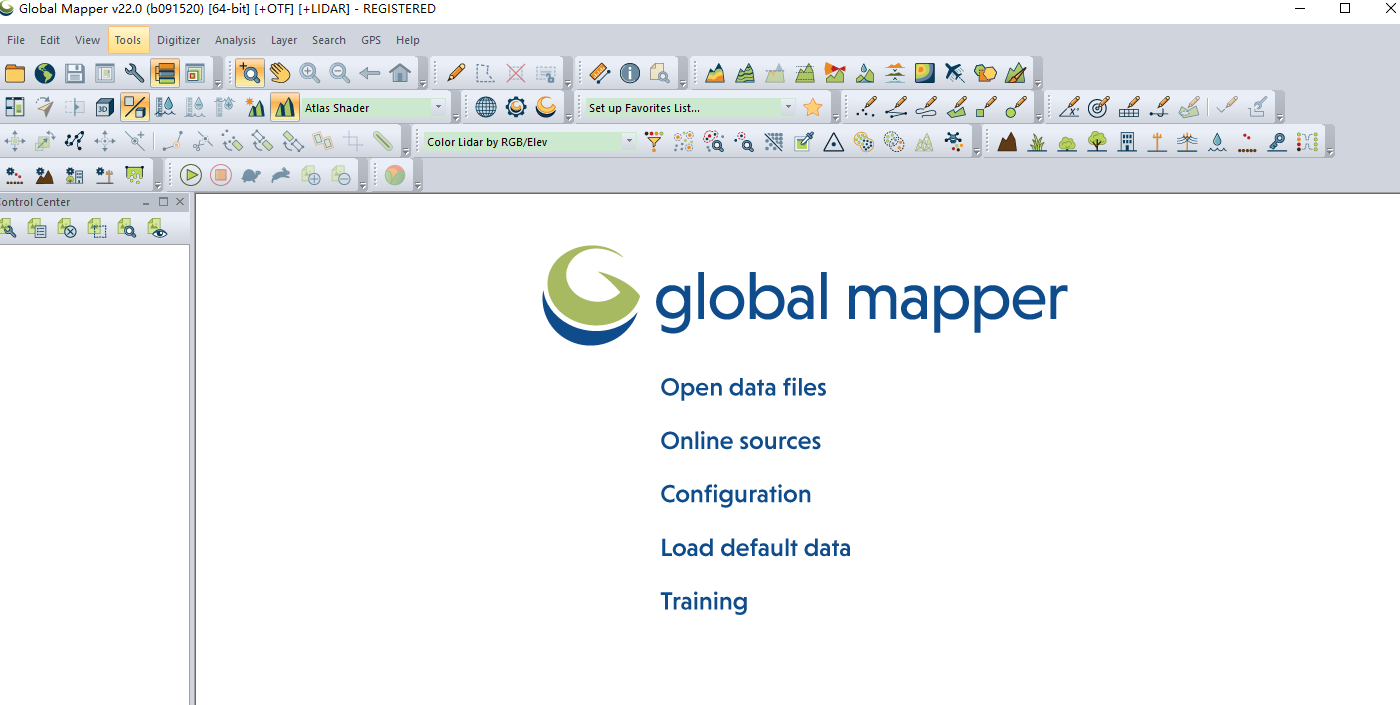Viewport: 1400px width, 705px height.
Task: Expand the Set up Favorites List dropdown
Action: tap(788, 106)
